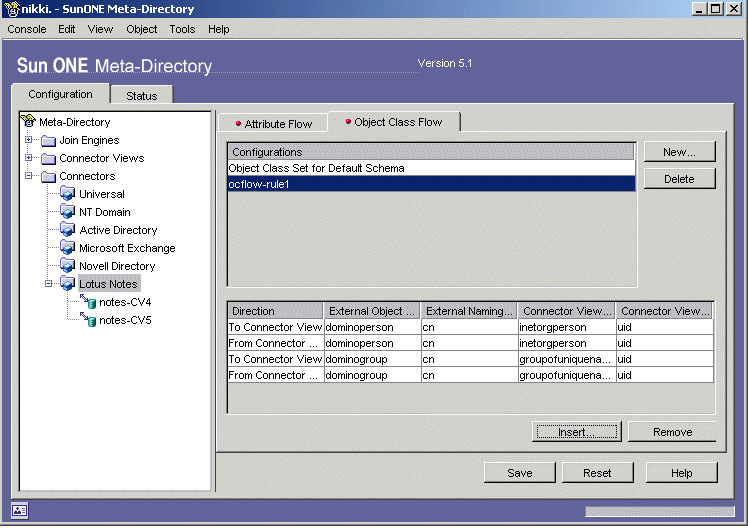Viewport: 748px width, 528px height.
Task: Click the Join Engines folder icon
Action: tap(48, 141)
